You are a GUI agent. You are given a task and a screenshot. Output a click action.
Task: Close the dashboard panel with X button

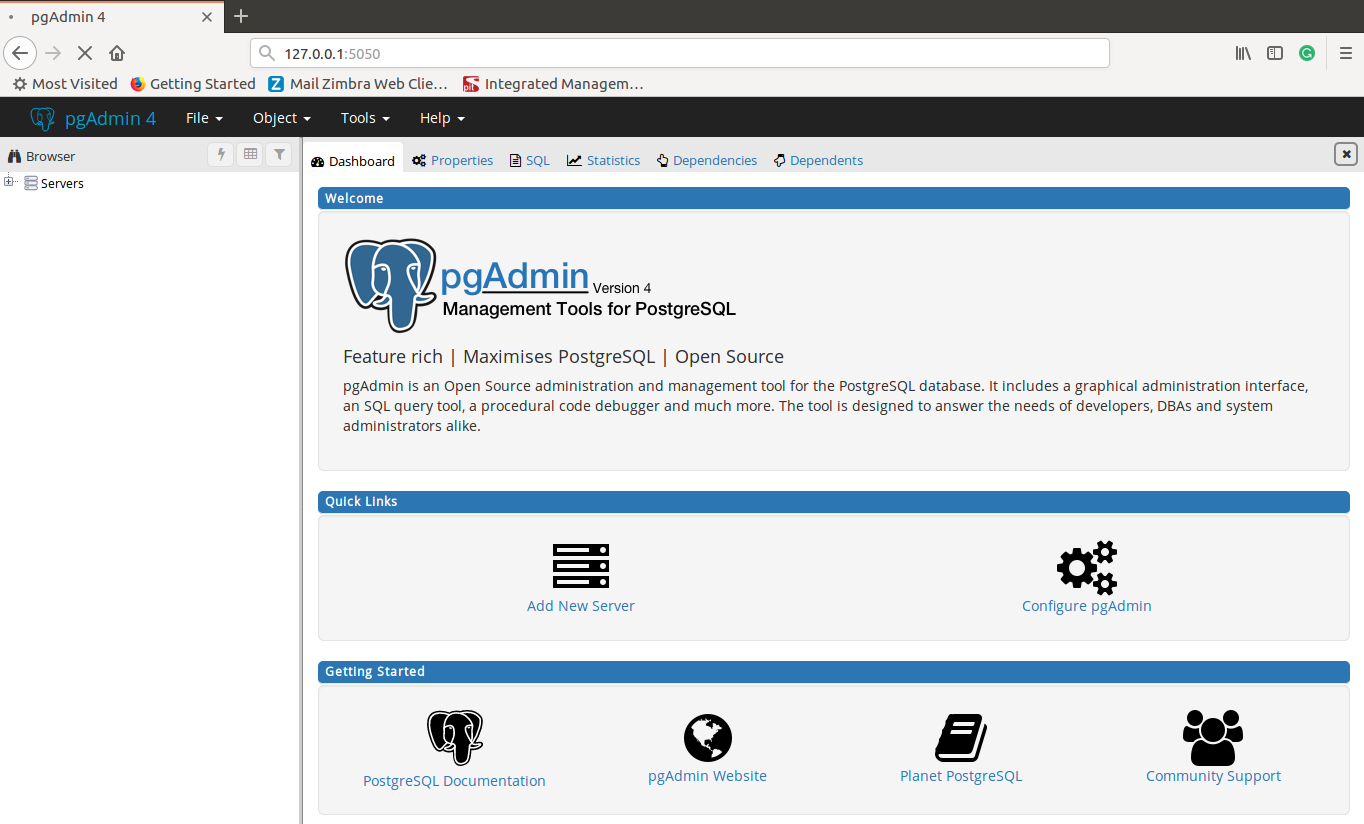point(1346,154)
